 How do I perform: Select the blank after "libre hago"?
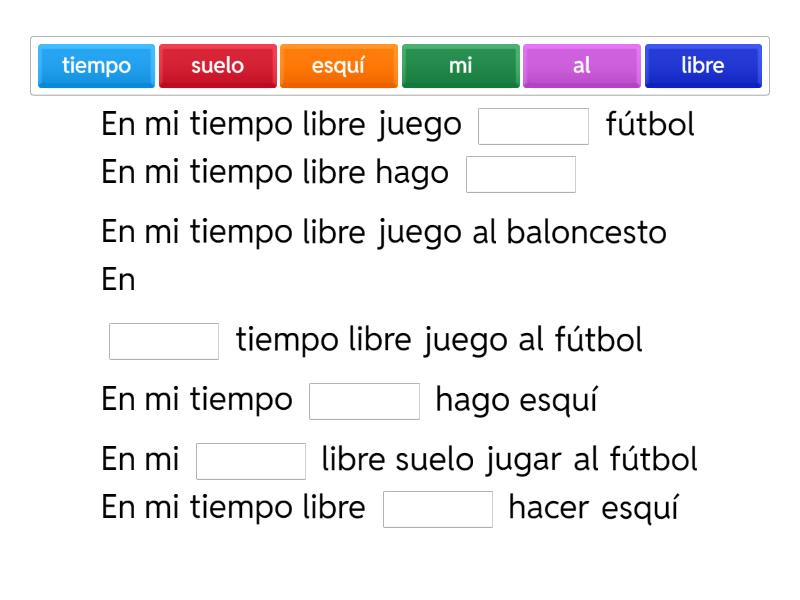(x=521, y=174)
